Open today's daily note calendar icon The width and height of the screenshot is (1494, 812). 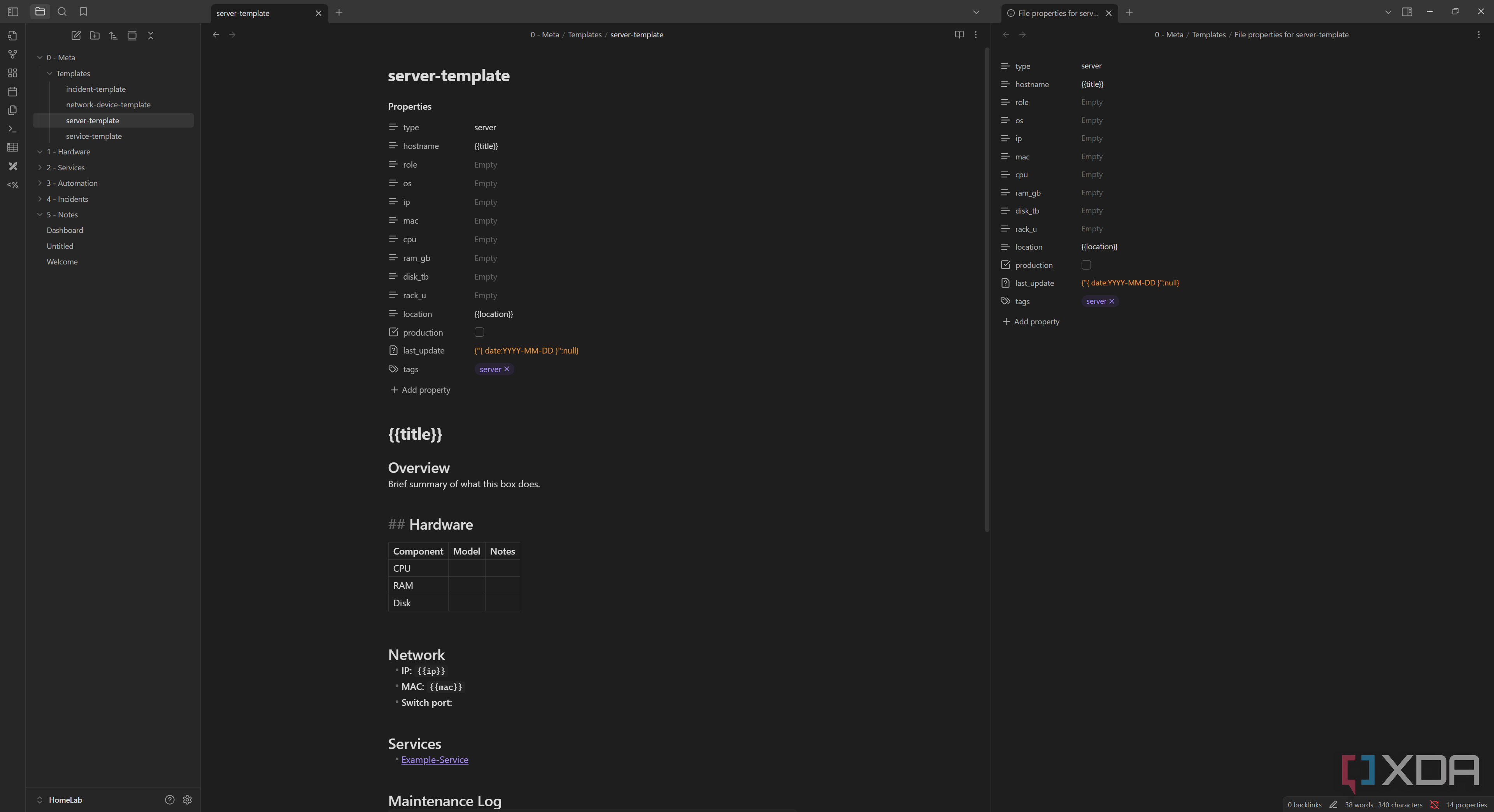(x=12, y=91)
